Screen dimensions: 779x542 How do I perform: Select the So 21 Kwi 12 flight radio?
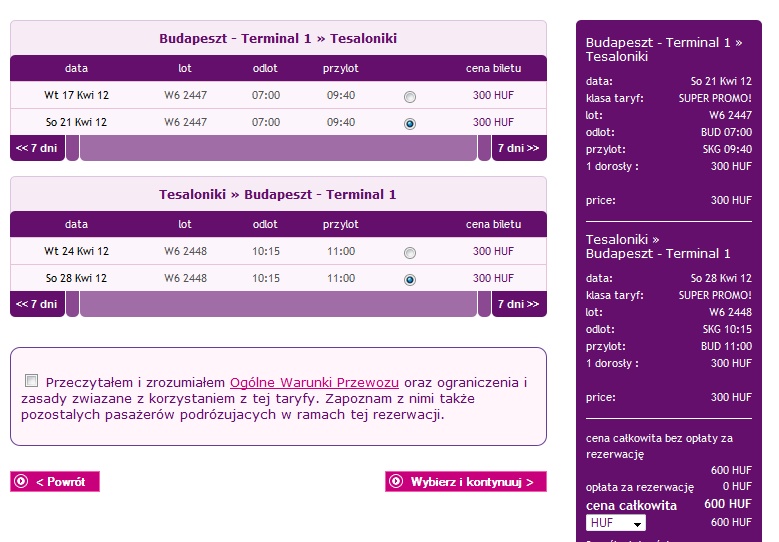pos(410,124)
